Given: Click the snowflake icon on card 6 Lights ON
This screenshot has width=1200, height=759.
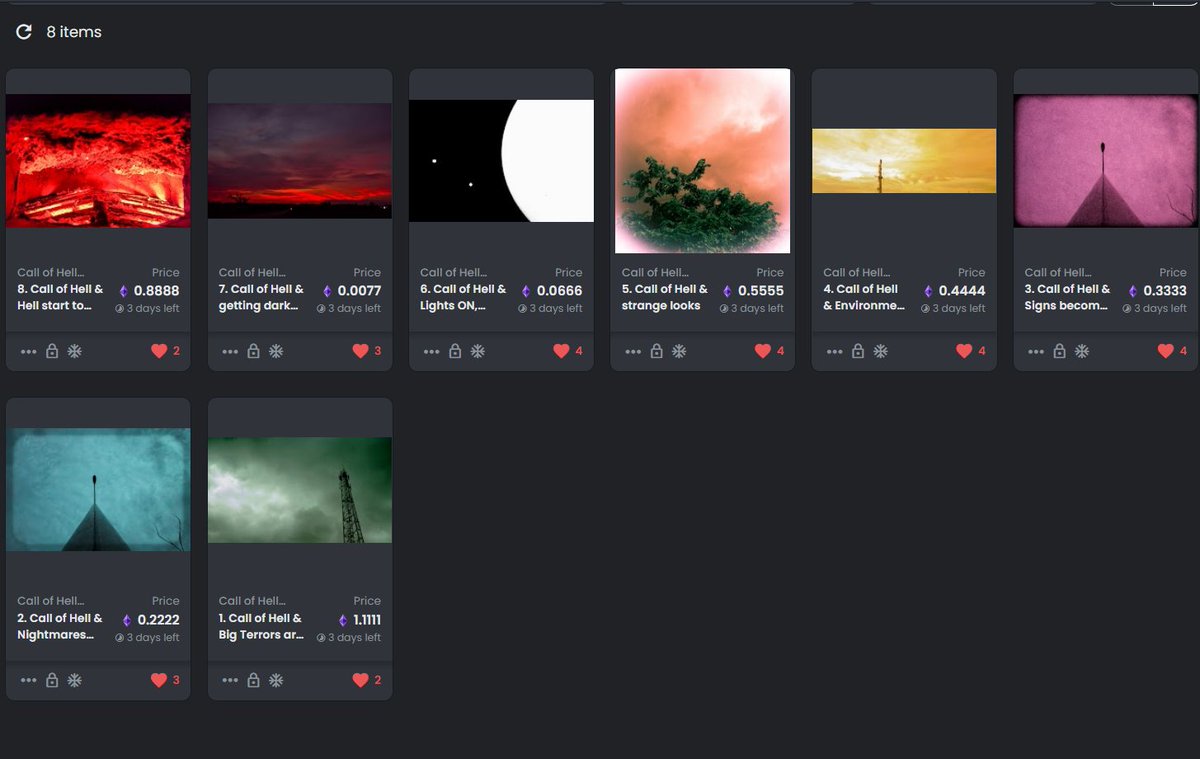Looking at the screenshot, I should pos(478,351).
